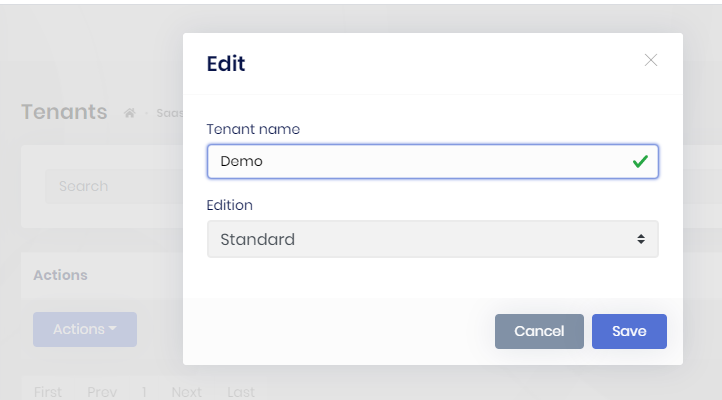This screenshot has width=722, height=400.
Task: Click the green validation checkmark icon
Action: pyautogui.click(x=640, y=161)
